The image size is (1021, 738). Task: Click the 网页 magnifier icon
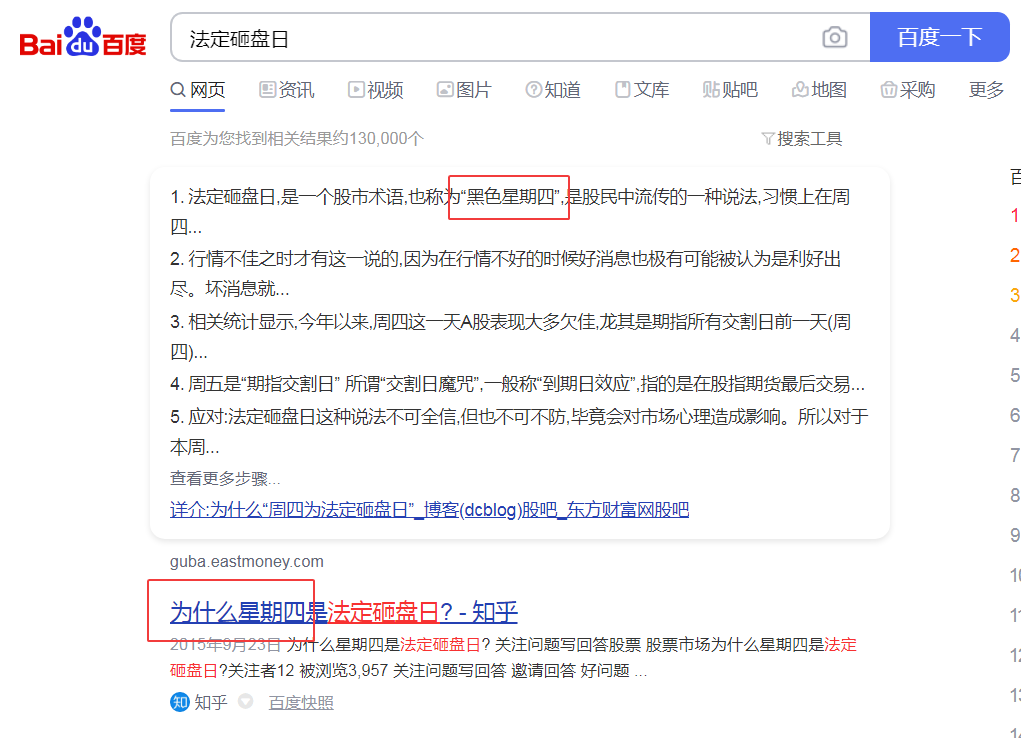(178, 89)
